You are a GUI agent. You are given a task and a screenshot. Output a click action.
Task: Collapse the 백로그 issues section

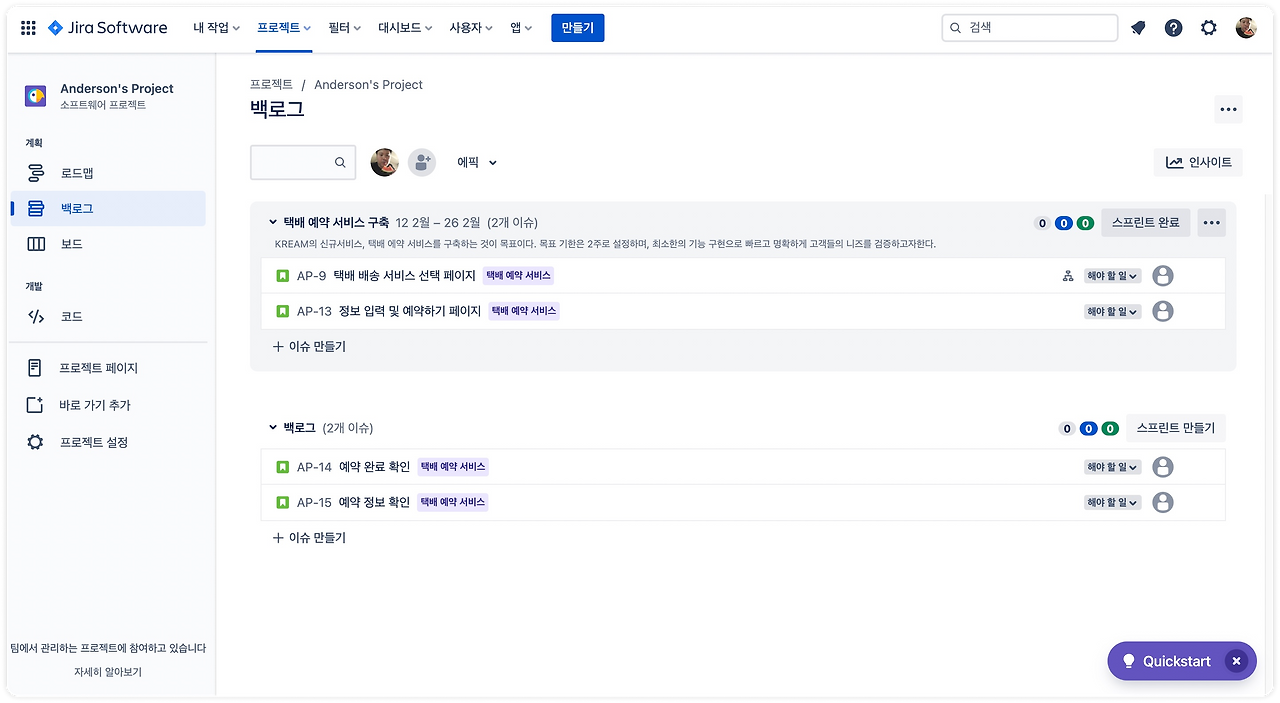click(271, 427)
